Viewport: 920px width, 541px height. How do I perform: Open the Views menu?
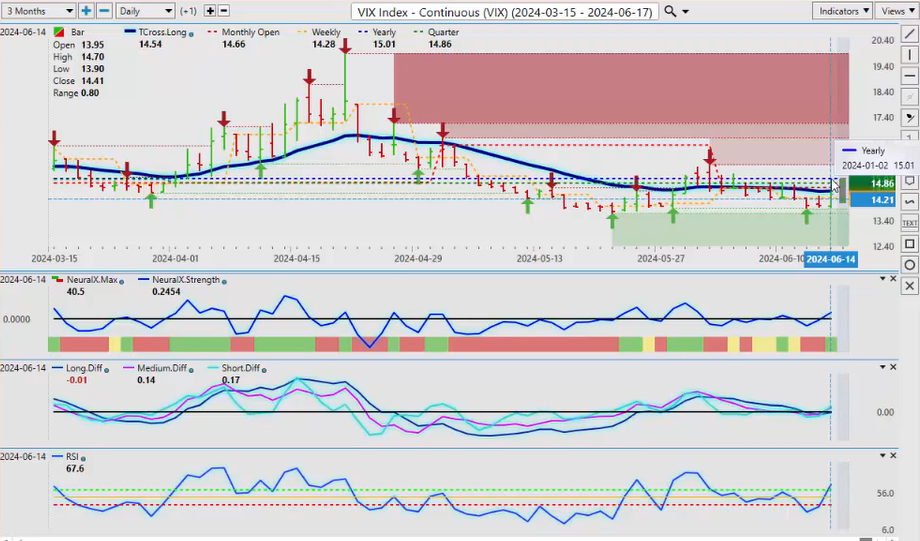point(893,11)
